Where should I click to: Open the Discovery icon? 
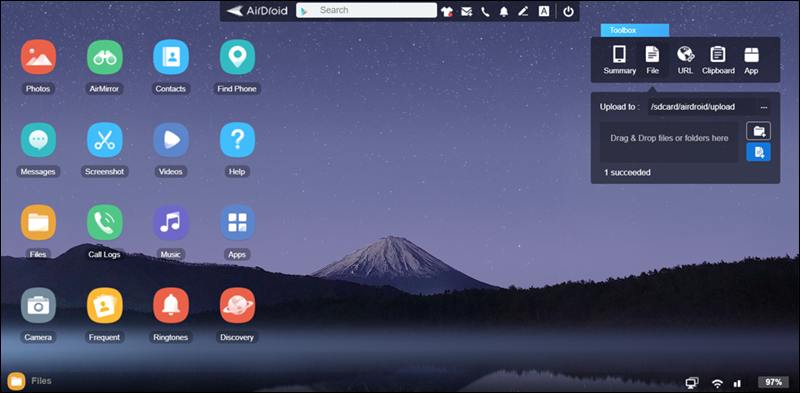(237, 305)
